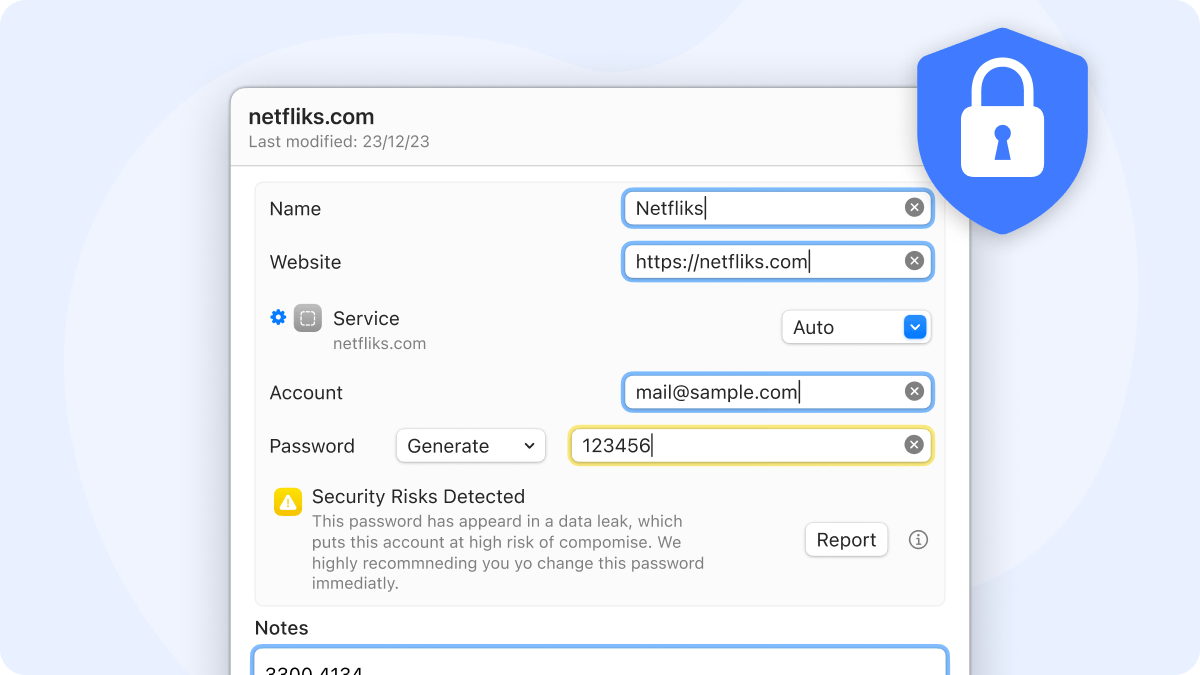Click the yellow security warning icon
The height and width of the screenshot is (675, 1200).
tap(288, 502)
